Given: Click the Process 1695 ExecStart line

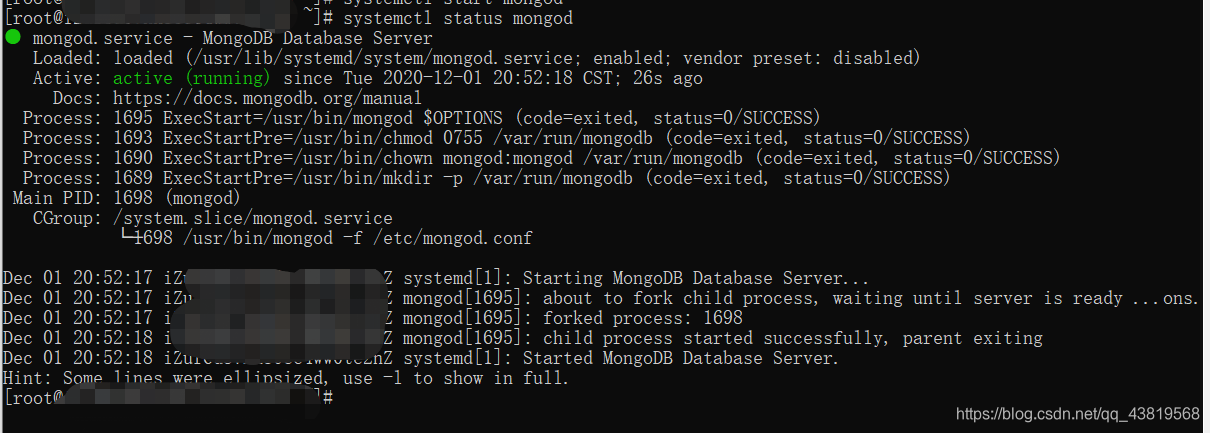Looking at the screenshot, I should 420,118.
